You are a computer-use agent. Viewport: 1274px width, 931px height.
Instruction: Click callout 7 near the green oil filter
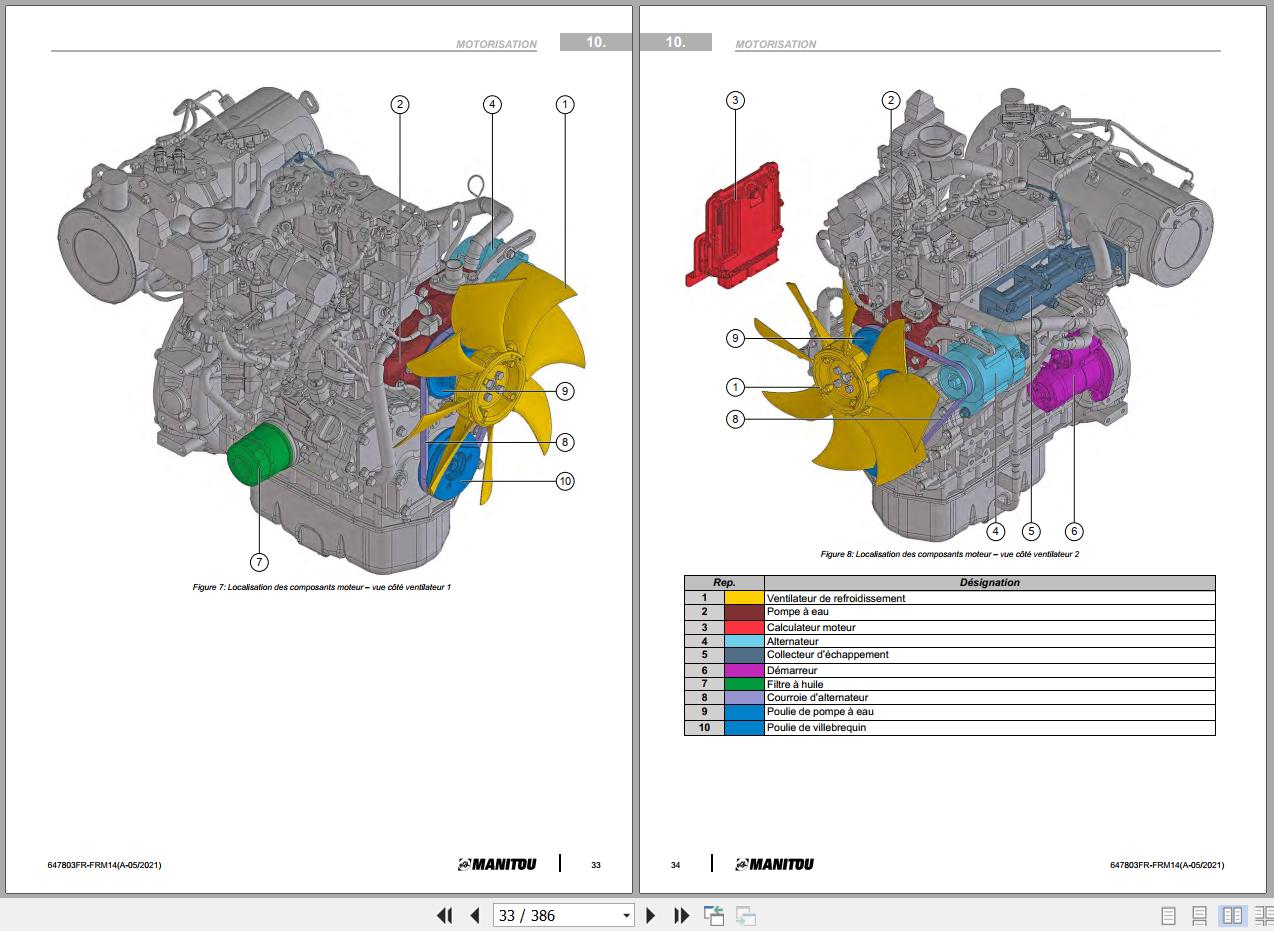click(x=259, y=562)
